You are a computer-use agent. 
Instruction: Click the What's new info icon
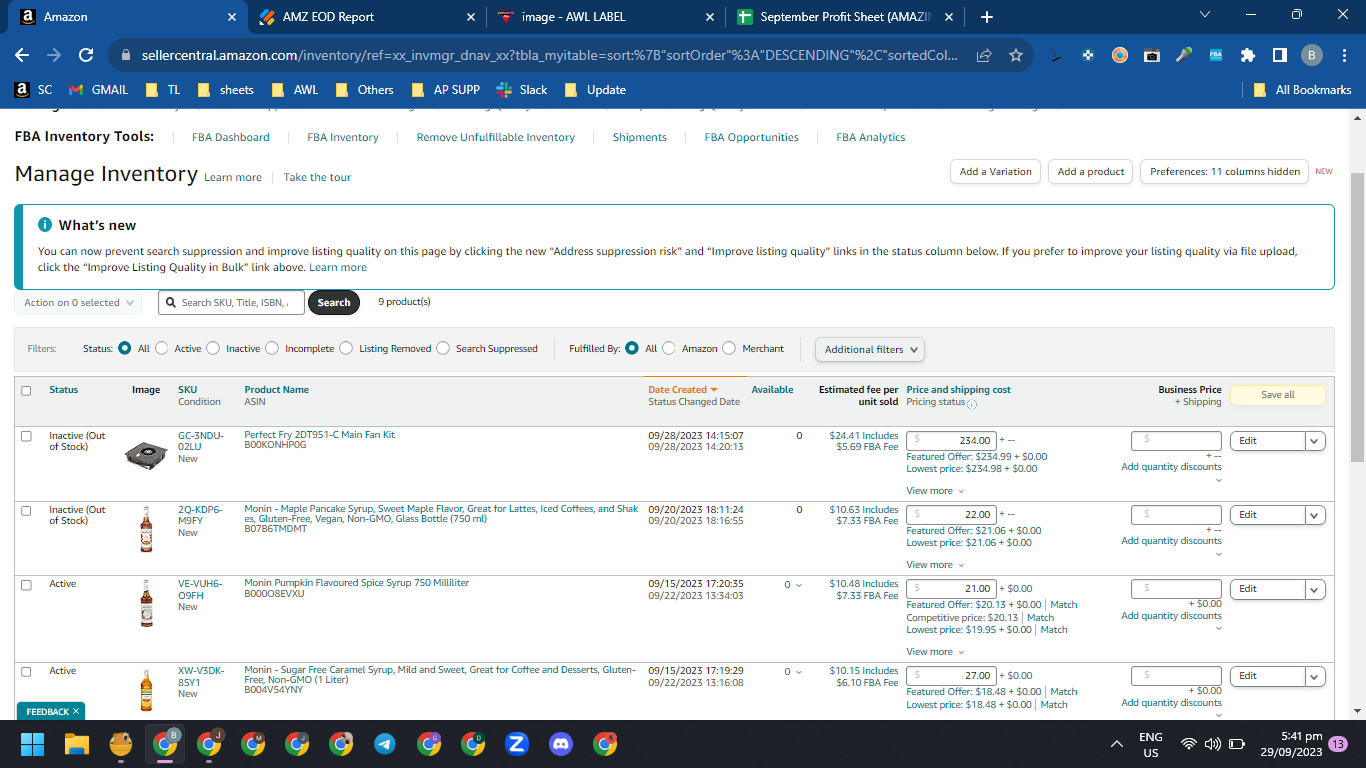click(45, 225)
